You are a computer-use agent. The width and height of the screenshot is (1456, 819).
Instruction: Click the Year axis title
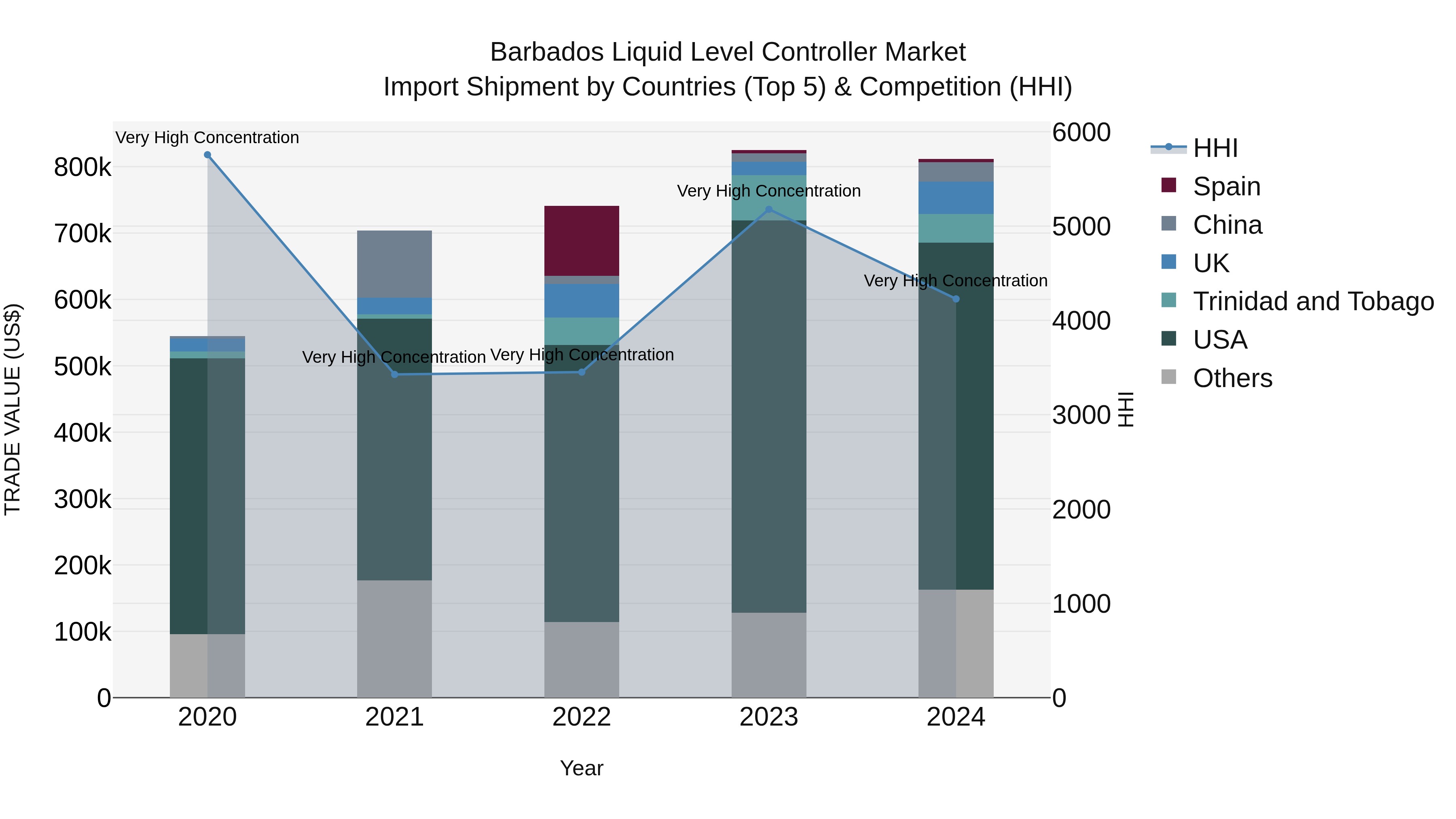pyautogui.click(x=582, y=768)
